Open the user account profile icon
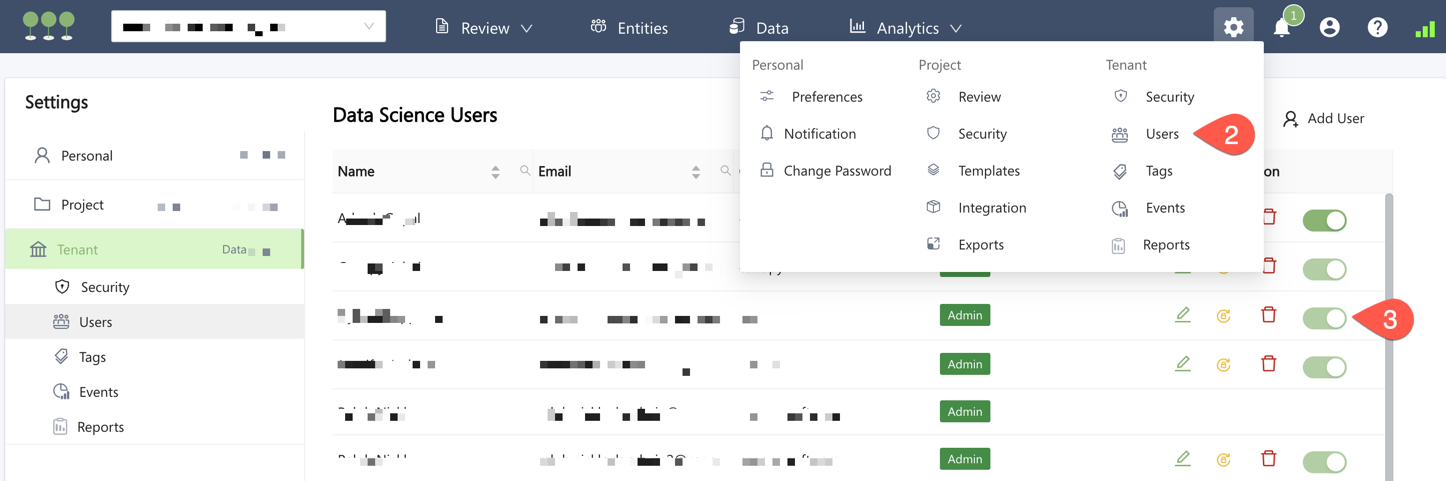1446x481 pixels. (x=1329, y=27)
